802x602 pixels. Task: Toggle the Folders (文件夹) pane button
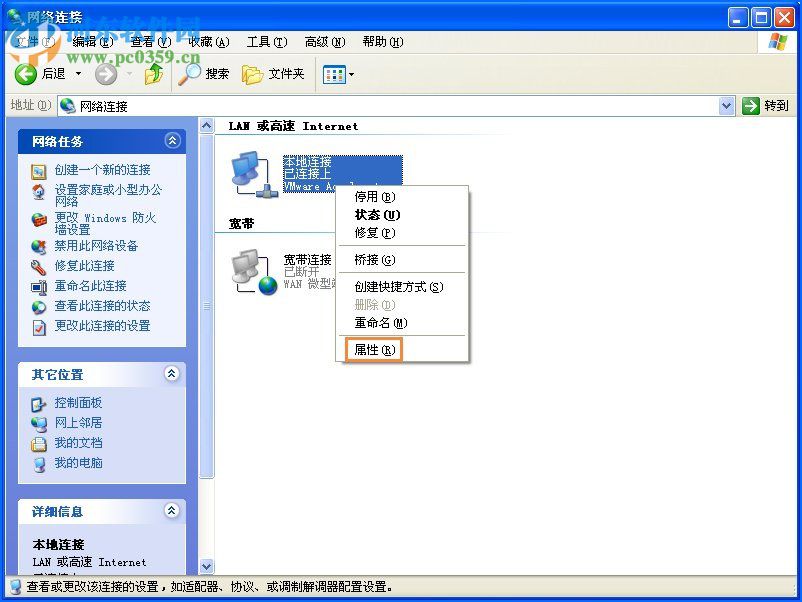click(273, 74)
